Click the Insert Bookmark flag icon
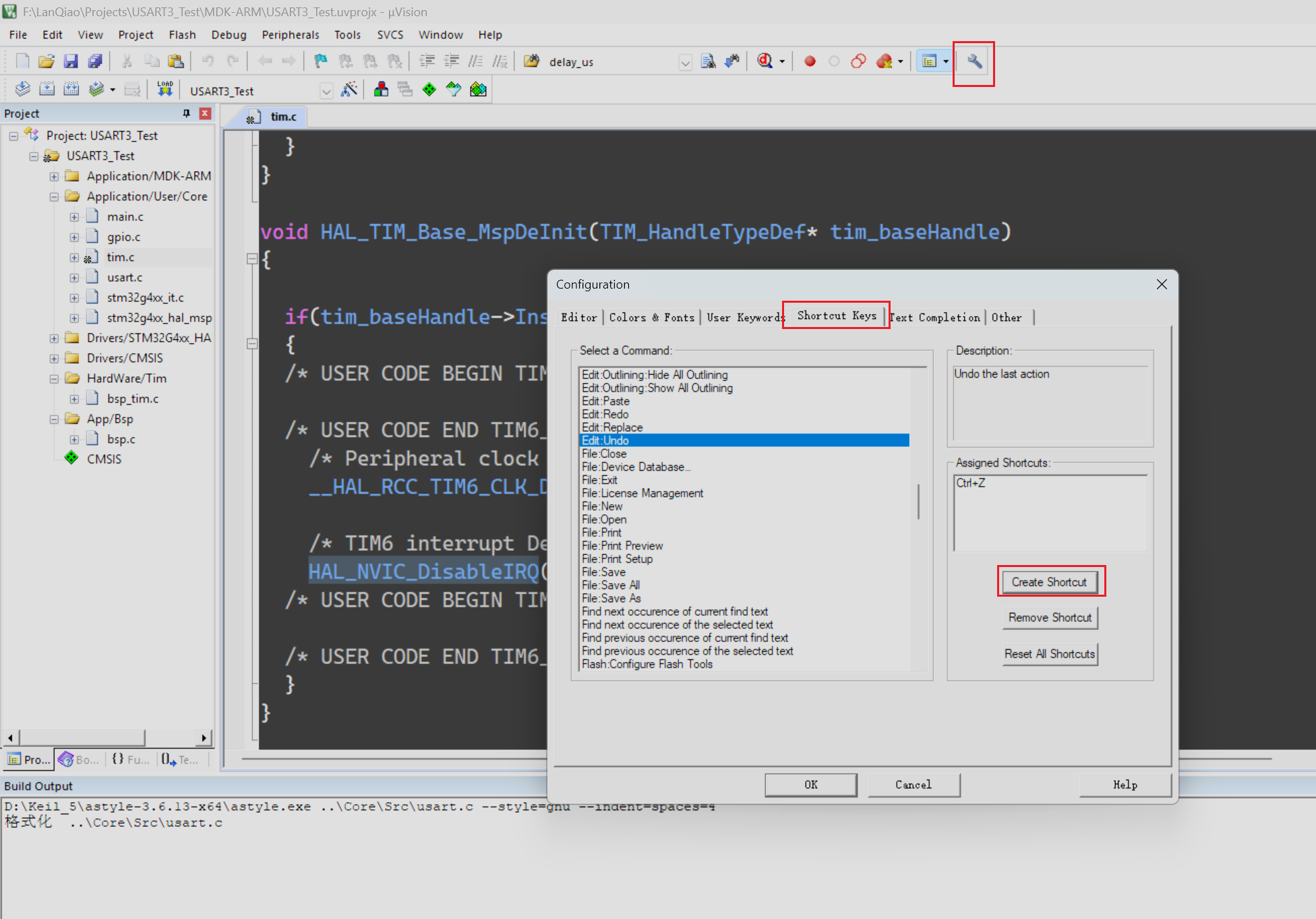1316x919 pixels. [321, 61]
